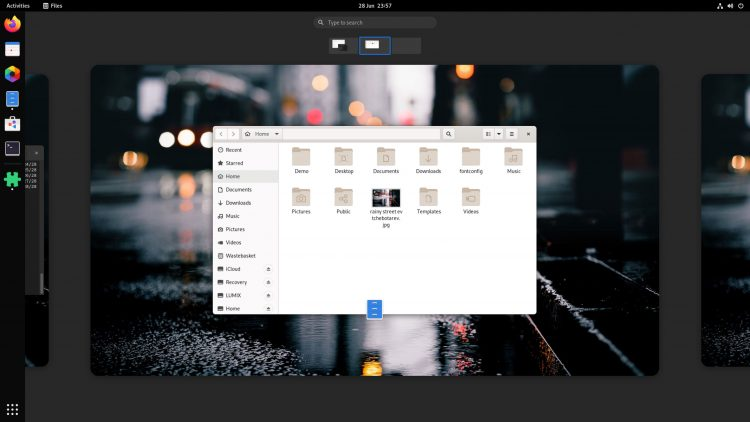
Task: Open the colorful hexagon app in dock
Action: [x=12, y=74]
